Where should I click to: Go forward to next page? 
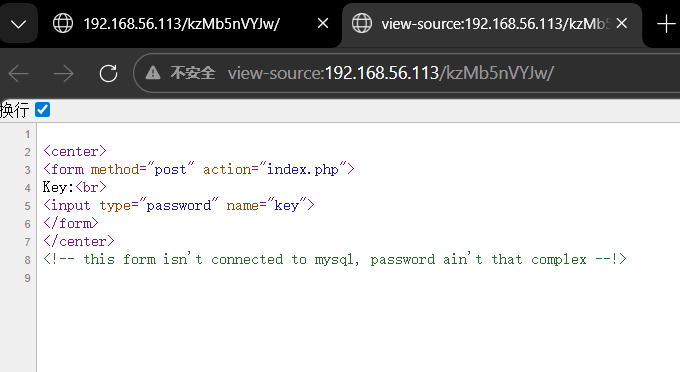click(63, 73)
